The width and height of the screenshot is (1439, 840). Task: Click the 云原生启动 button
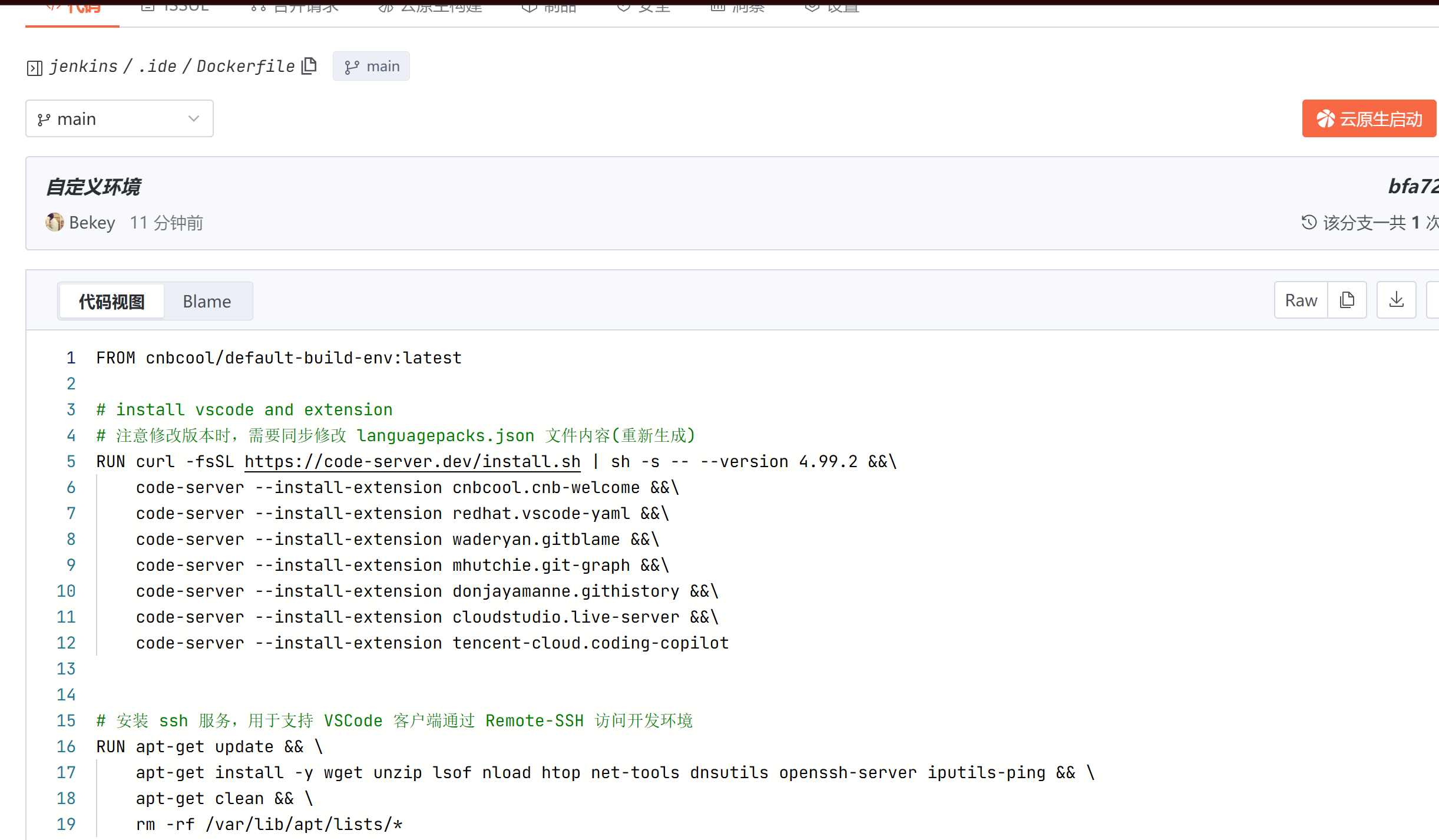(1369, 119)
